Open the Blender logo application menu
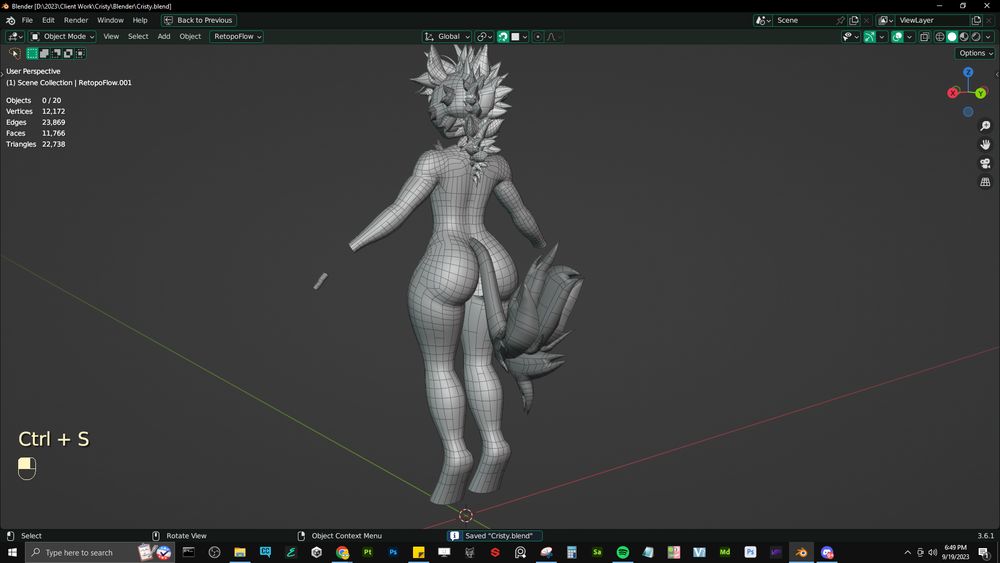Viewport: 1000px width, 563px height. click(10, 20)
